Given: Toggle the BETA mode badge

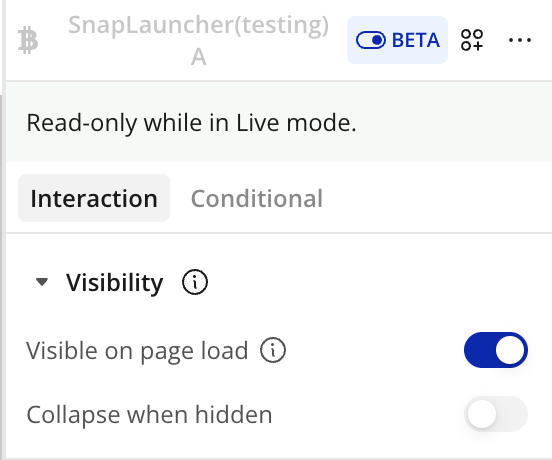Looking at the screenshot, I should pos(397,40).
